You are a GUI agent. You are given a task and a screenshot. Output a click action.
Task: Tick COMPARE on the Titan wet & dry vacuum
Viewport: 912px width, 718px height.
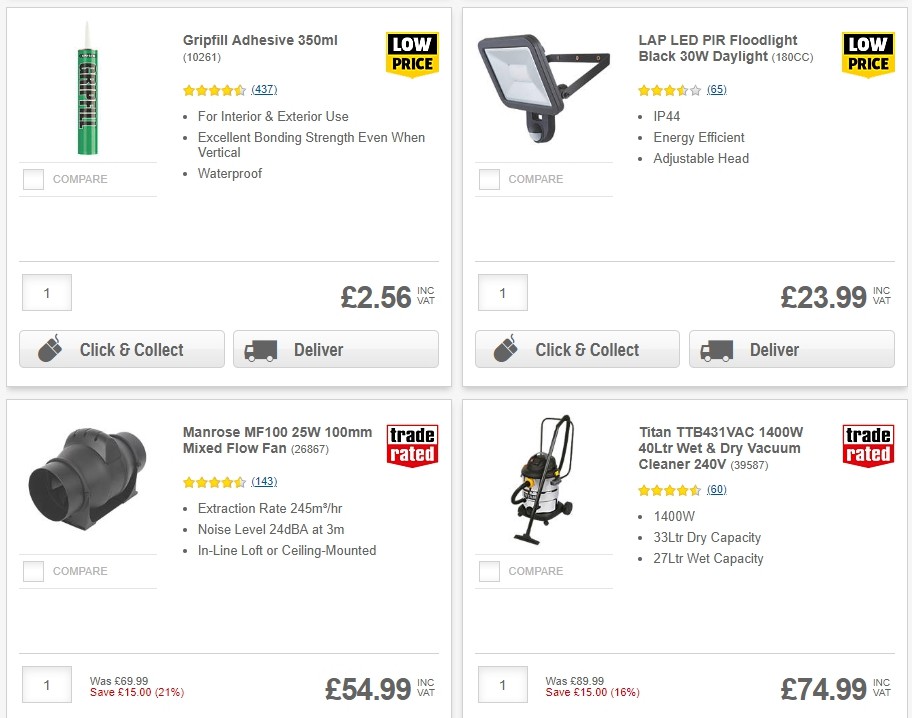(x=489, y=571)
